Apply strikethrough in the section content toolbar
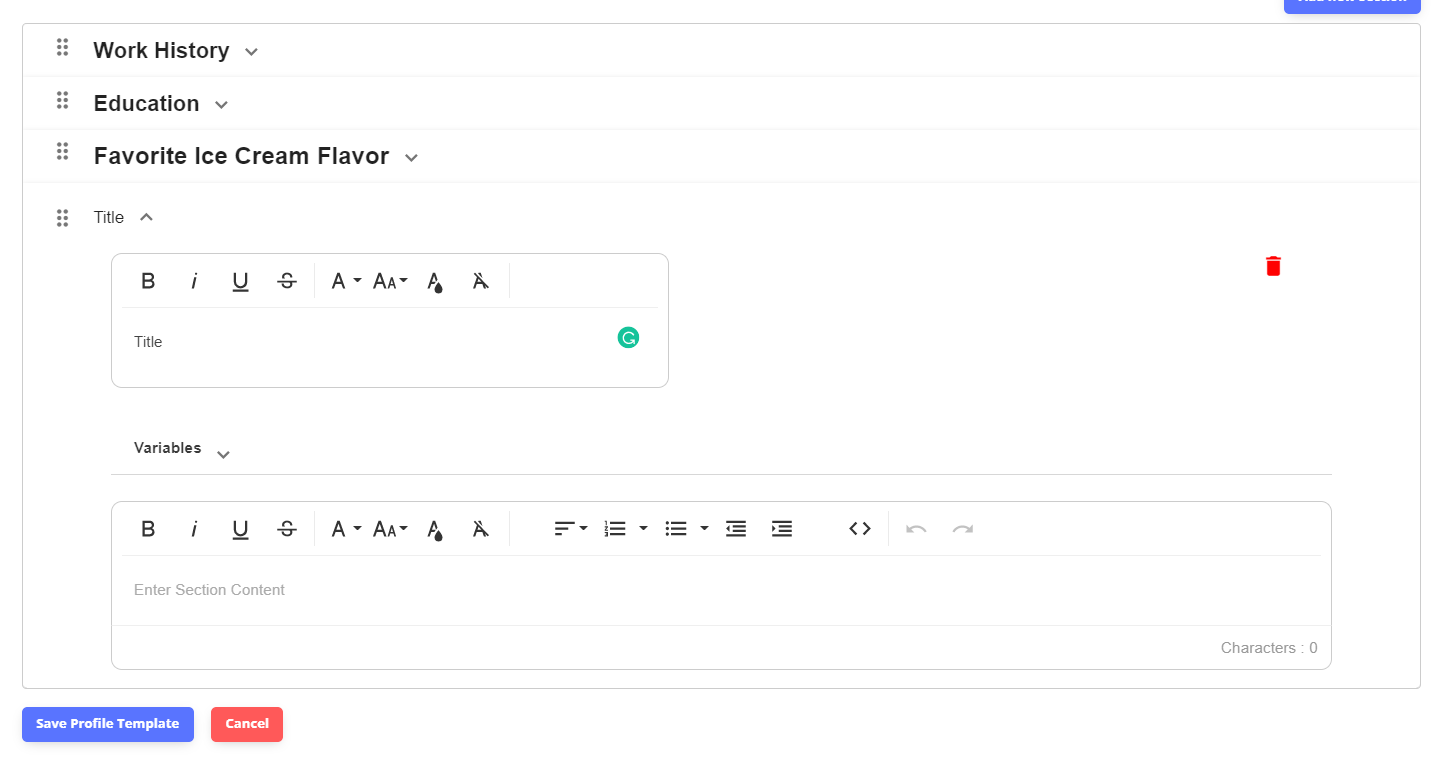Image resolution: width=1436 pixels, height=759 pixels. (x=287, y=529)
